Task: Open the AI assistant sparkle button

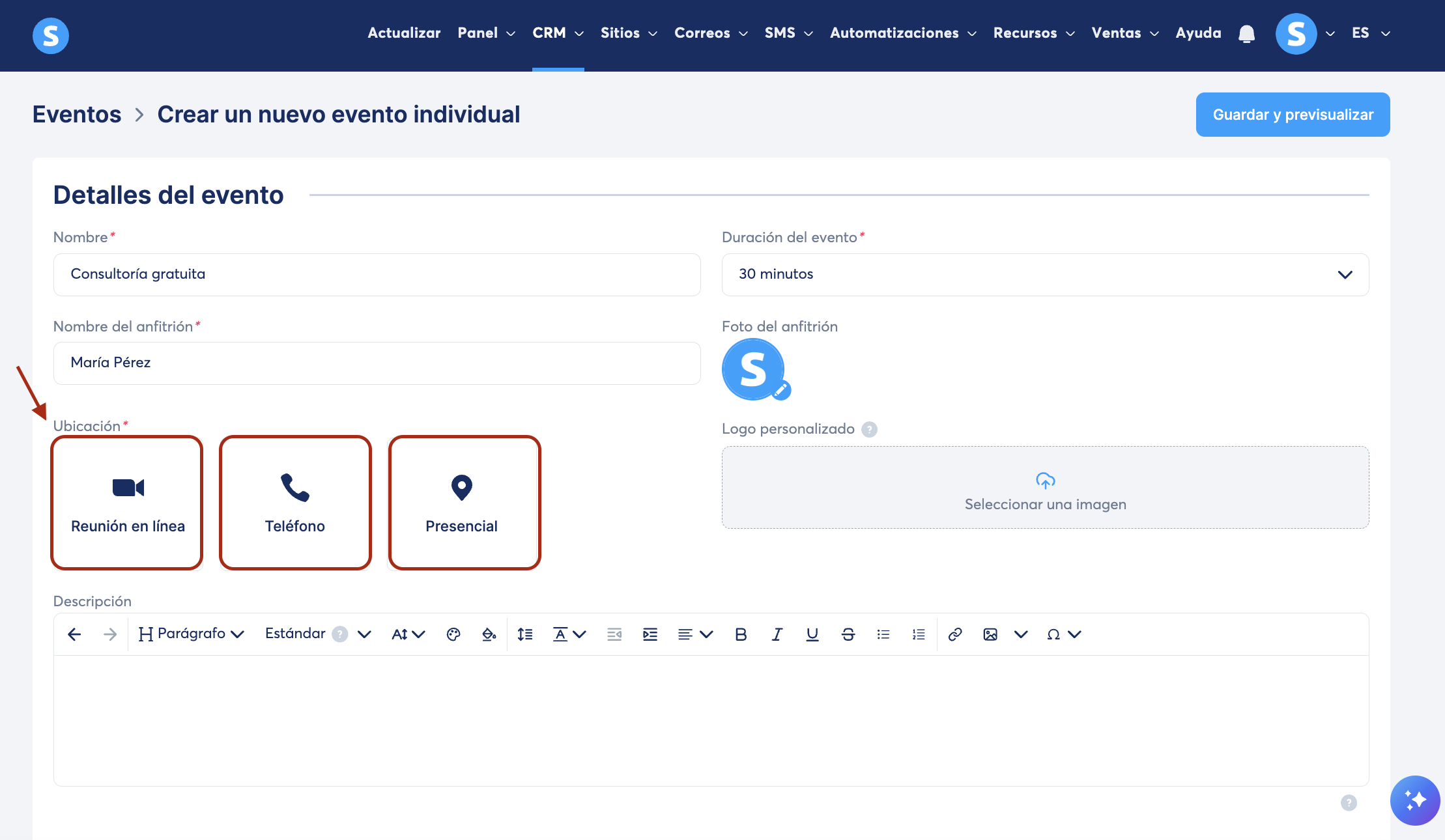Action: click(1414, 800)
